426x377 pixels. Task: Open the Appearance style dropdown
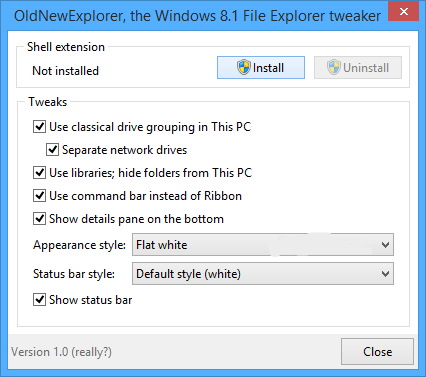click(263, 245)
